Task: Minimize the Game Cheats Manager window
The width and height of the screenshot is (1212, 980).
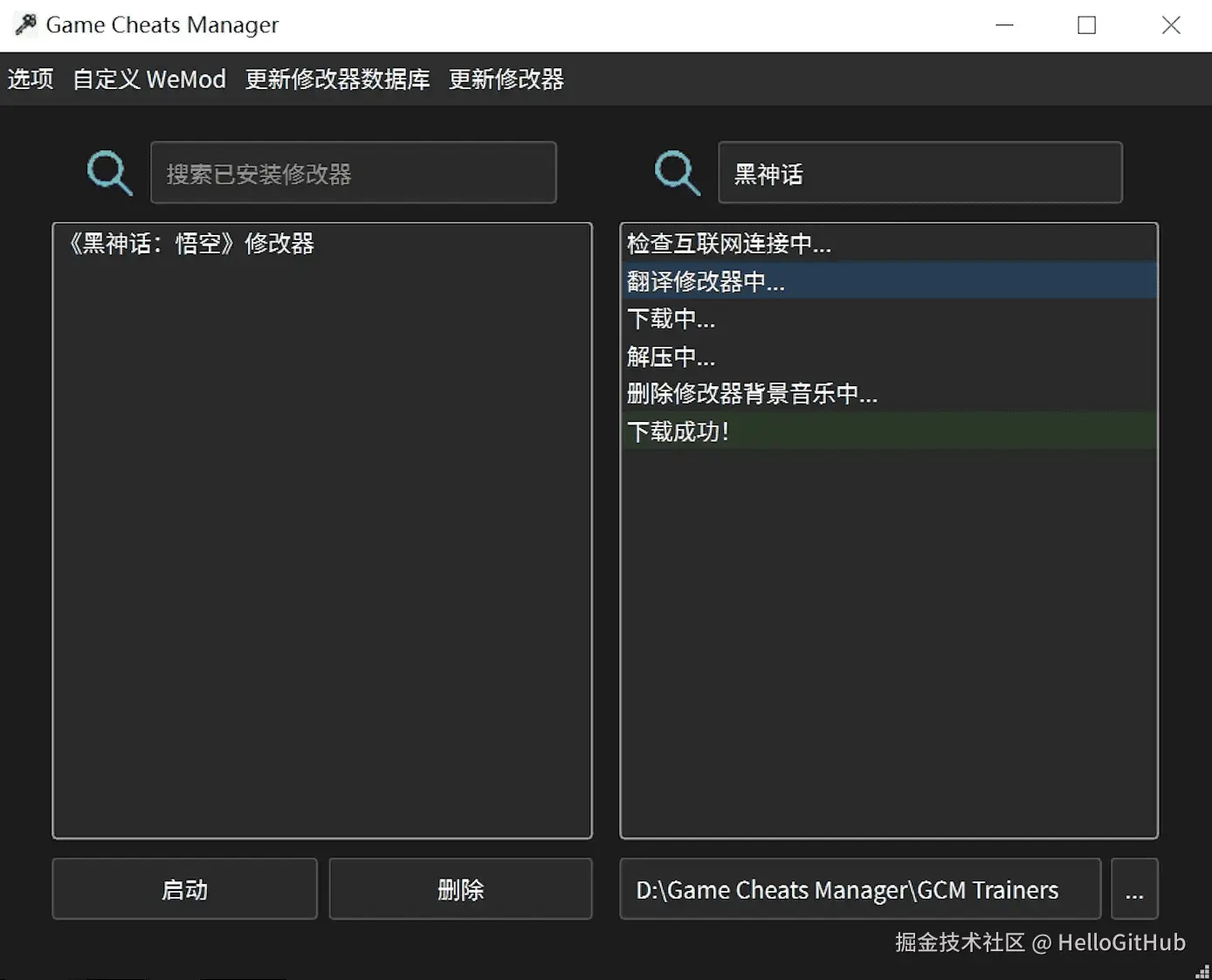Action: 1005,25
